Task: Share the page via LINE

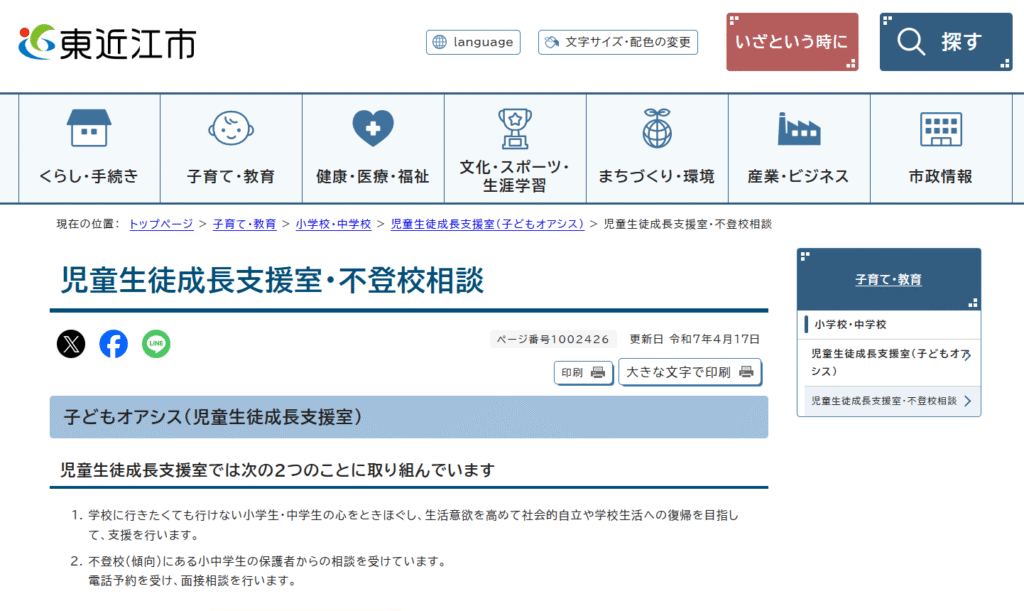Action: (x=156, y=344)
